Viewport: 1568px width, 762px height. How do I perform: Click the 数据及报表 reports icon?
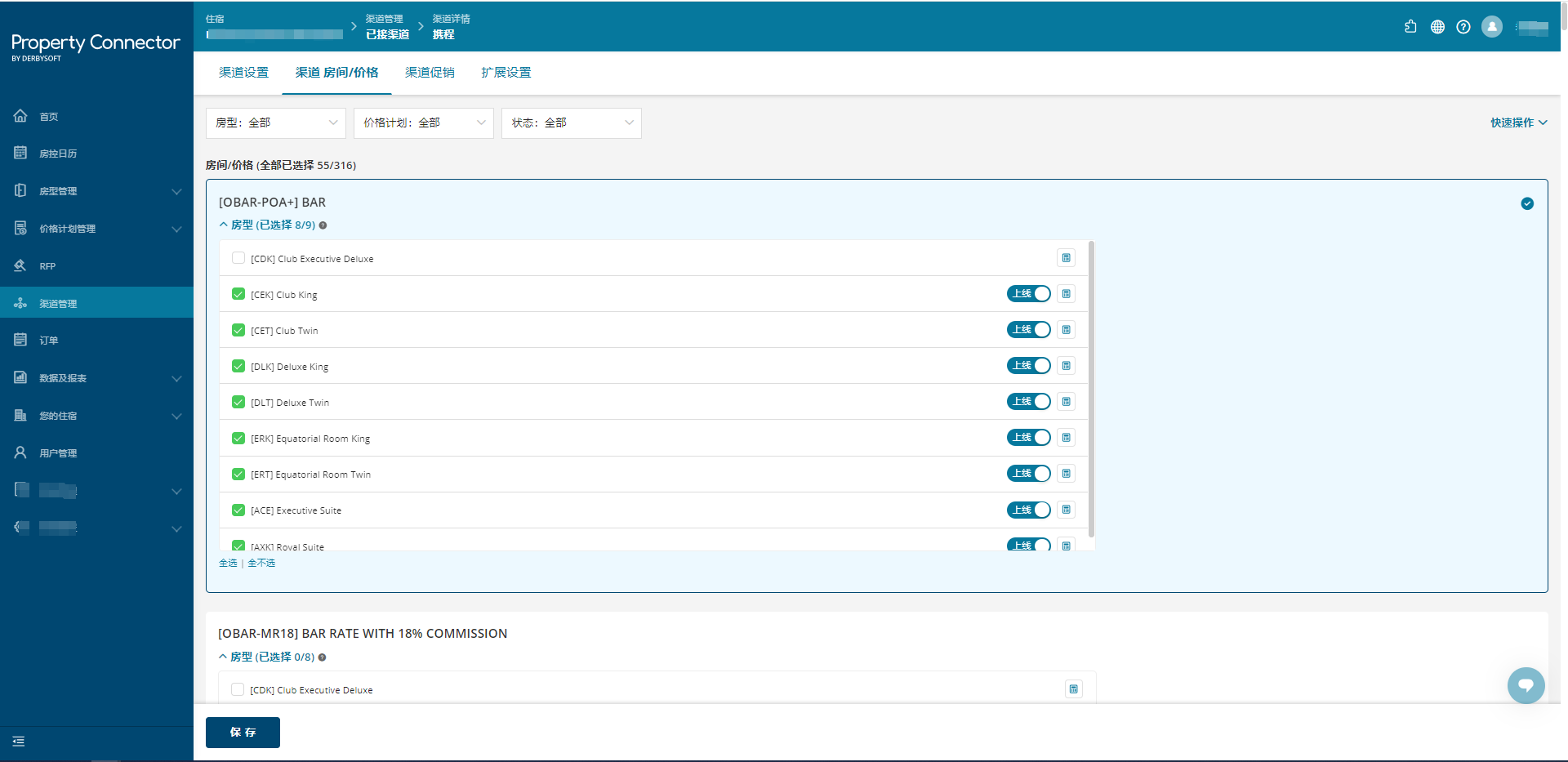pos(20,377)
